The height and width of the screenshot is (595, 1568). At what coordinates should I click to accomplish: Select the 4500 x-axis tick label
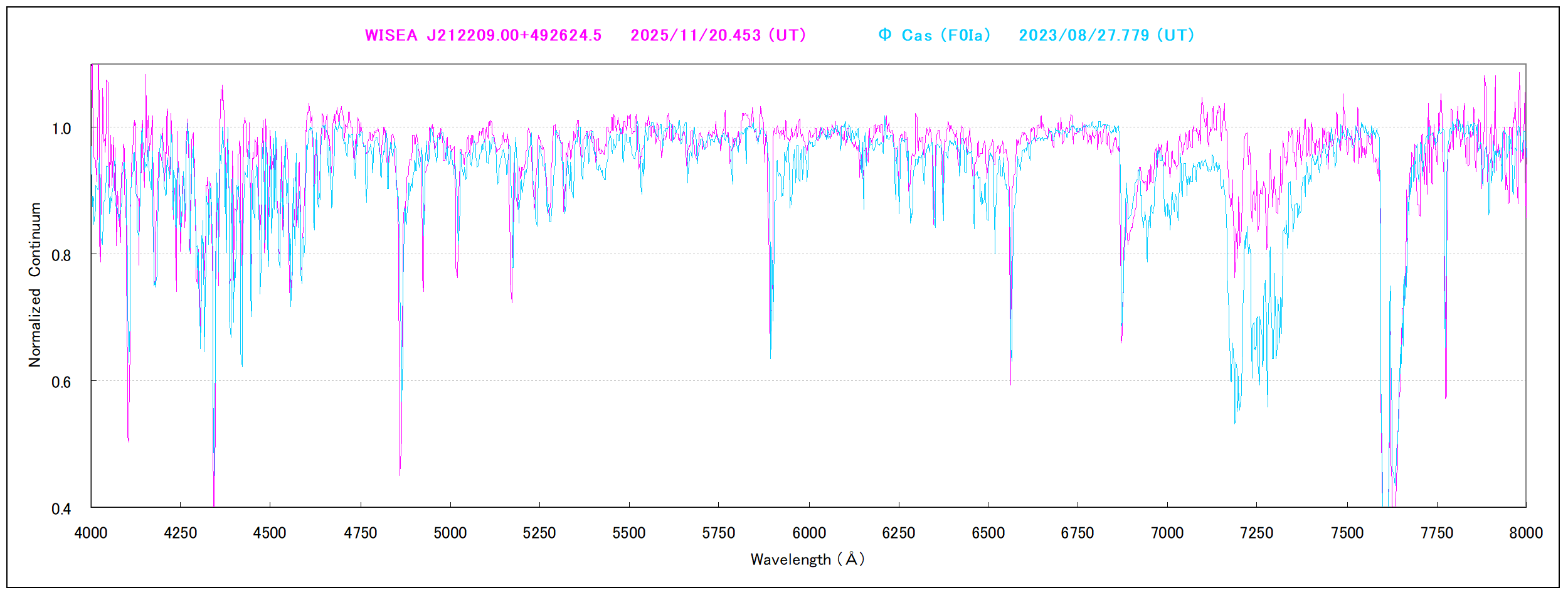(270, 533)
